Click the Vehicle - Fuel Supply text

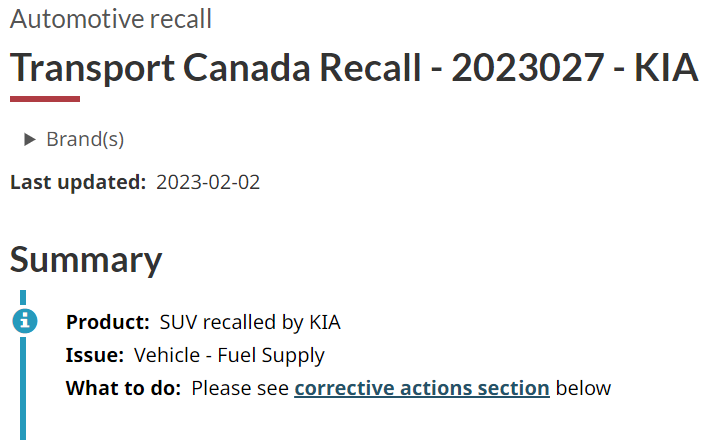pyautogui.click(x=229, y=356)
